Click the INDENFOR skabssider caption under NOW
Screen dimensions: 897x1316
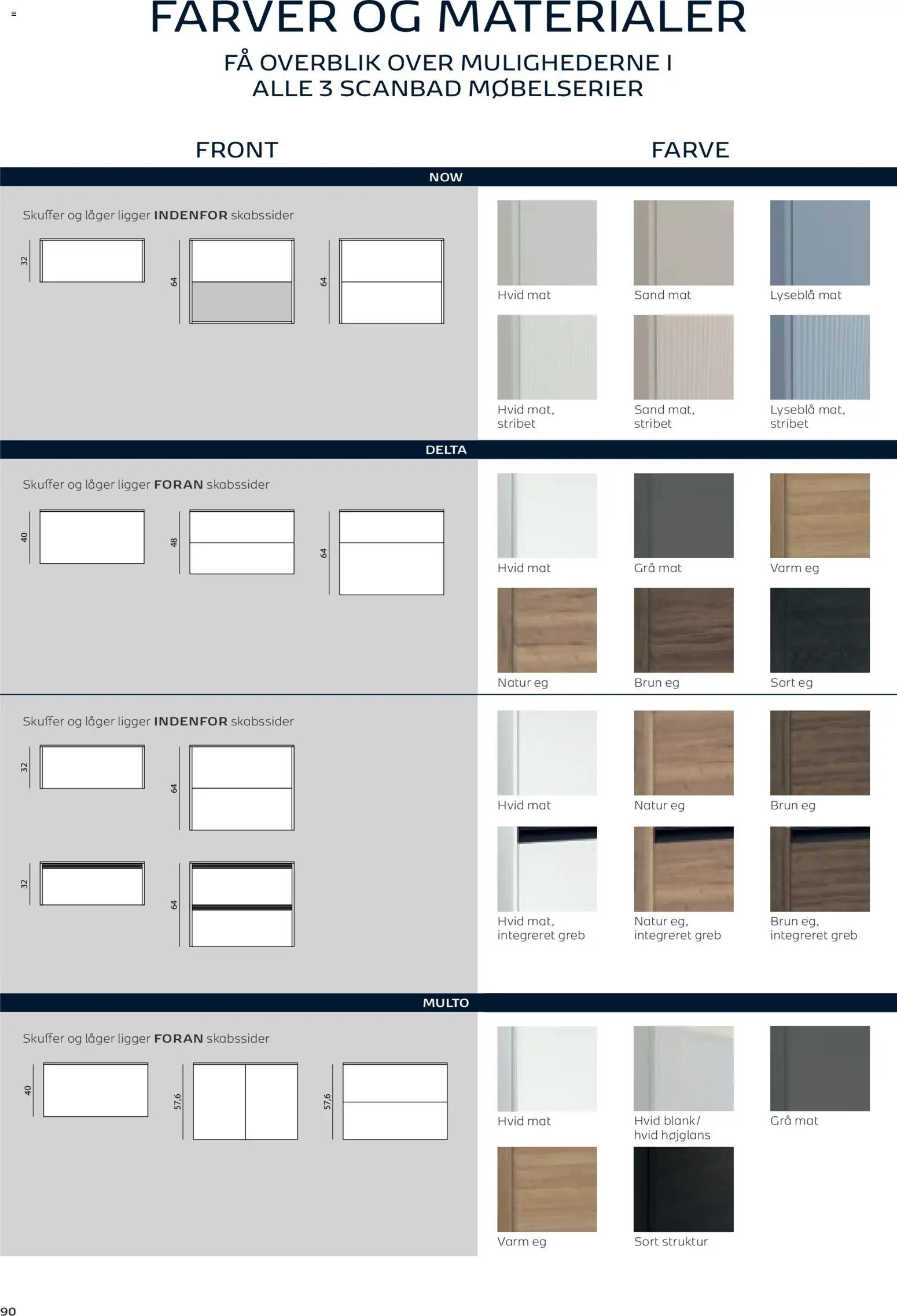159,215
